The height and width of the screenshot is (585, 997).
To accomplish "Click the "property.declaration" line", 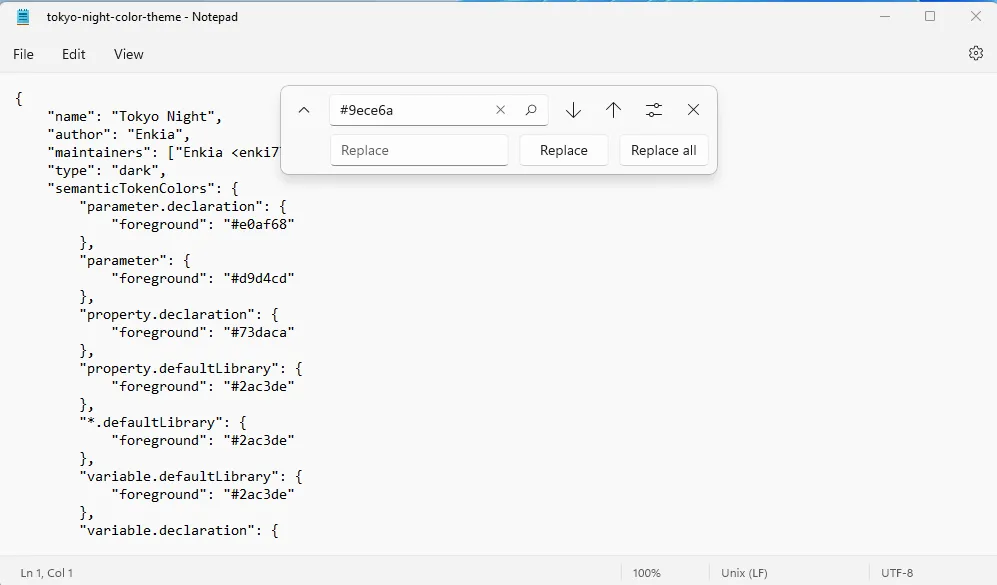I will coord(179,314).
